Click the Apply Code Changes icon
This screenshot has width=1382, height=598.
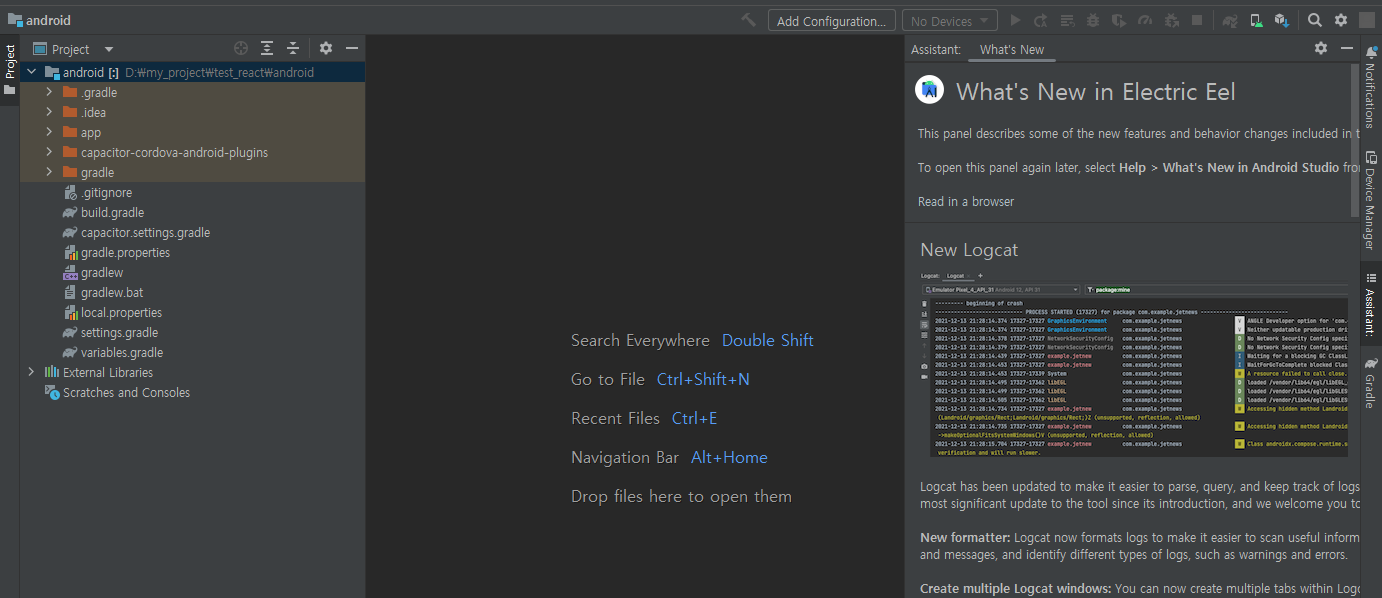point(1068,20)
